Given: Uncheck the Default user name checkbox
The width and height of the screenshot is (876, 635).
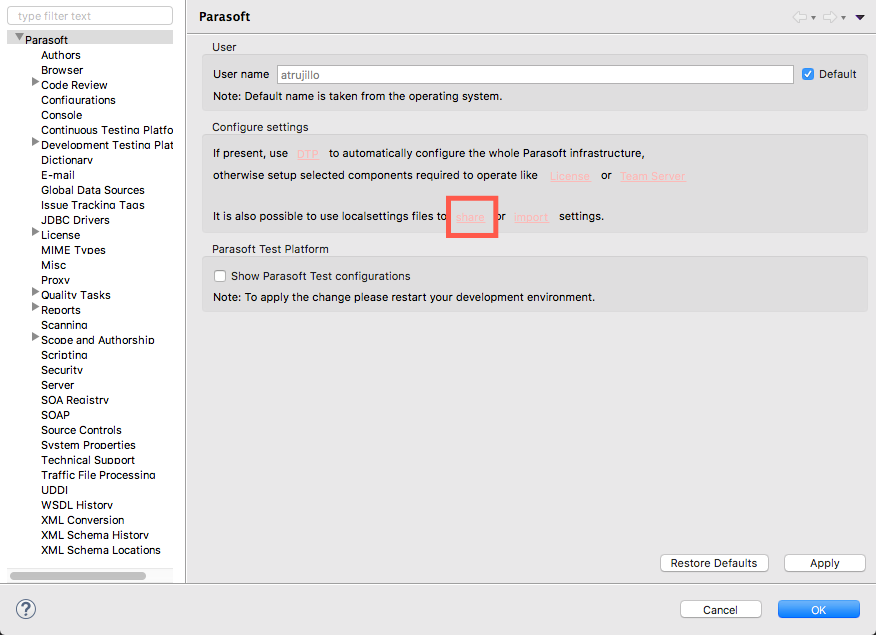Looking at the screenshot, I should tap(808, 74).
